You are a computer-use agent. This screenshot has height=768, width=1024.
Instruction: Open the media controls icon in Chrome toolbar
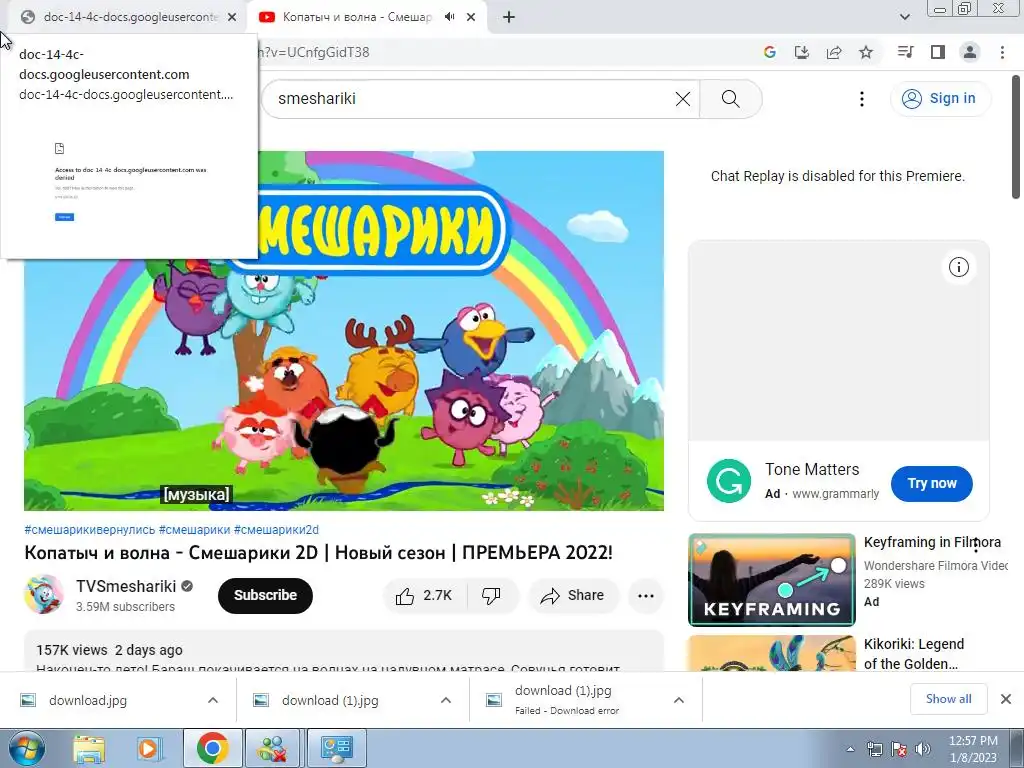pyautogui.click(x=905, y=52)
